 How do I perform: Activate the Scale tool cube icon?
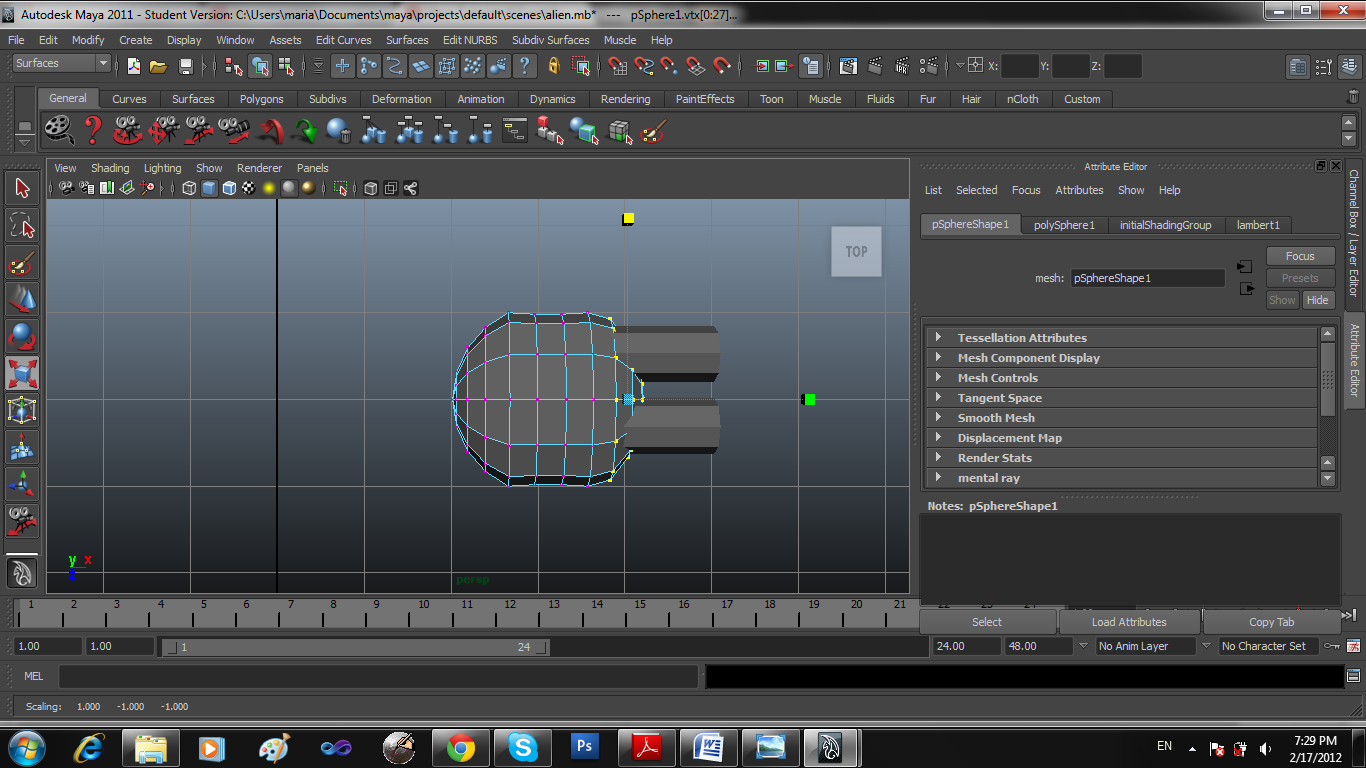point(22,373)
